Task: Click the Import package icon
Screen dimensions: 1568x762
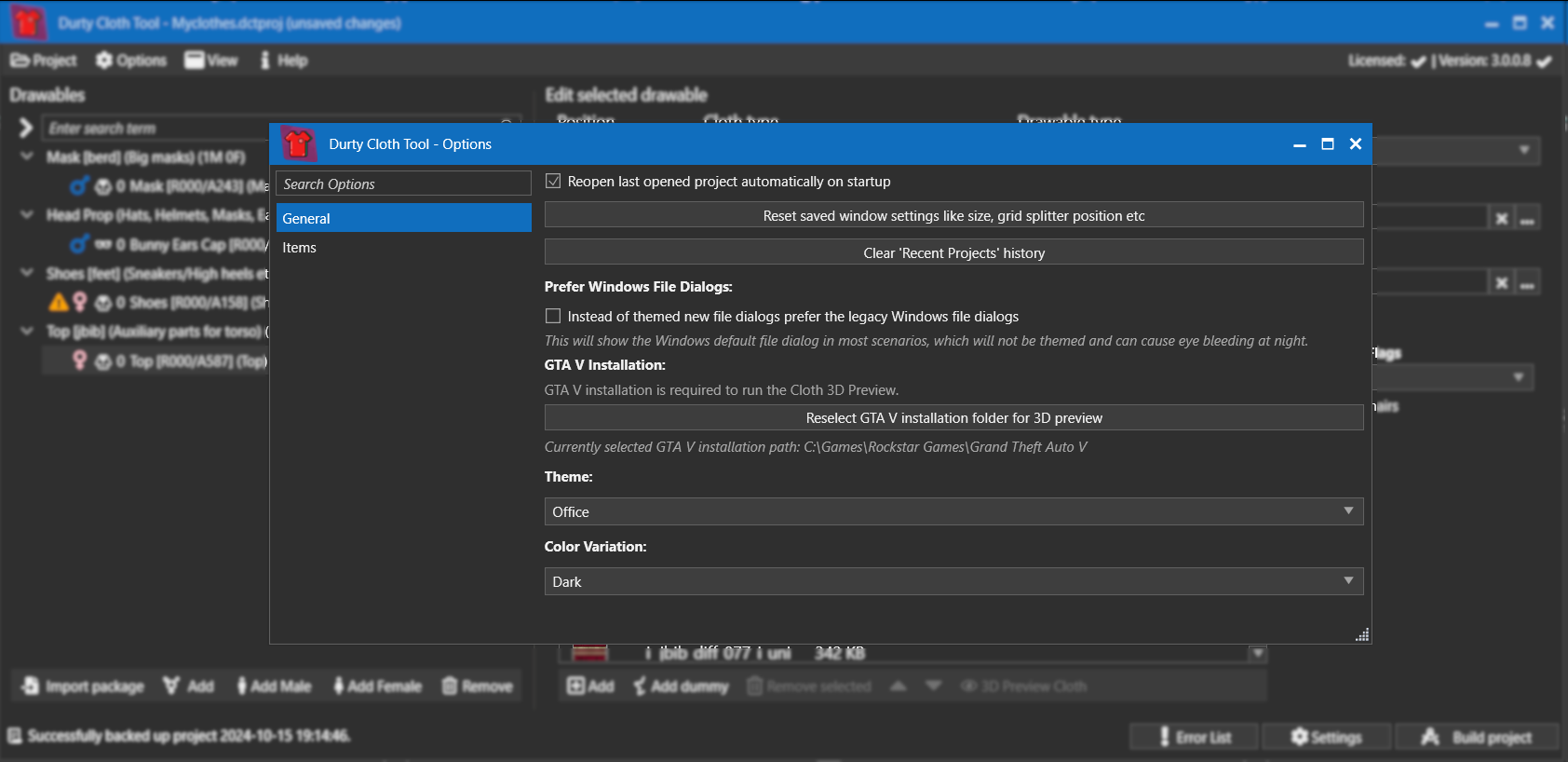Action: coord(31,687)
